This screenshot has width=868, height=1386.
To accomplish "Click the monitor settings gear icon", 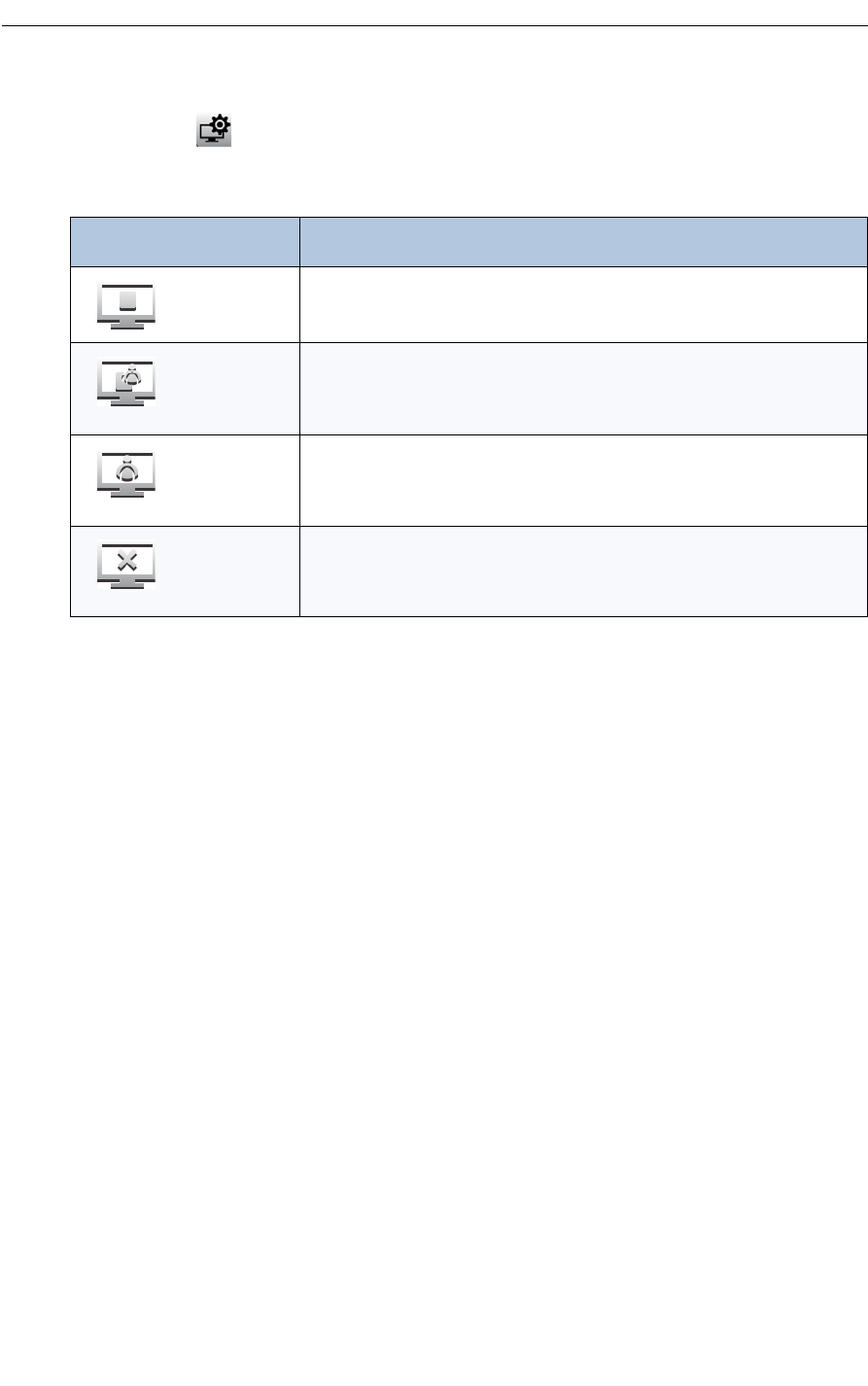I will click(x=214, y=130).
